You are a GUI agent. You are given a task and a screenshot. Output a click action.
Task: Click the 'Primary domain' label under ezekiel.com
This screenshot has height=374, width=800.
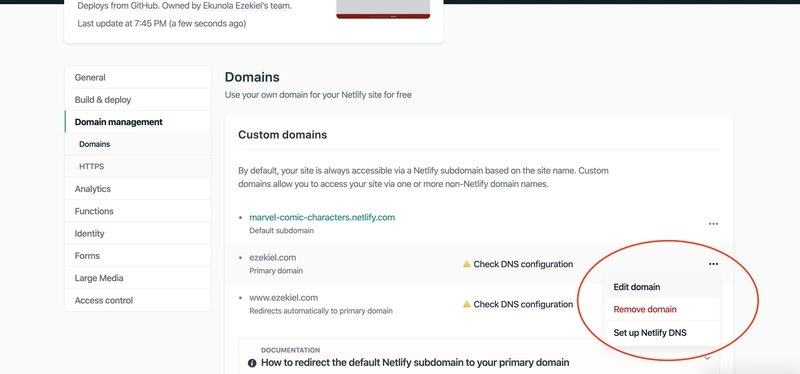click(276, 271)
